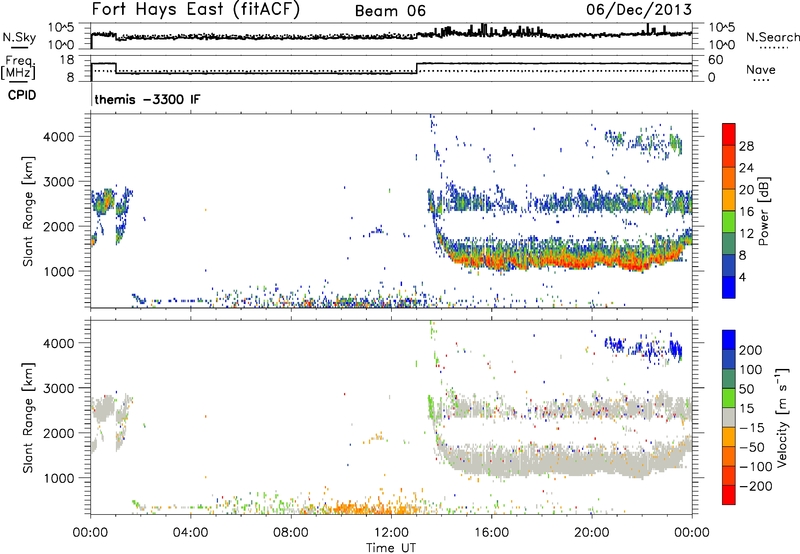Click the "themis -3300 IF" control program text
The height and width of the screenshot is (554, 800).
click(x=147, y=99)
